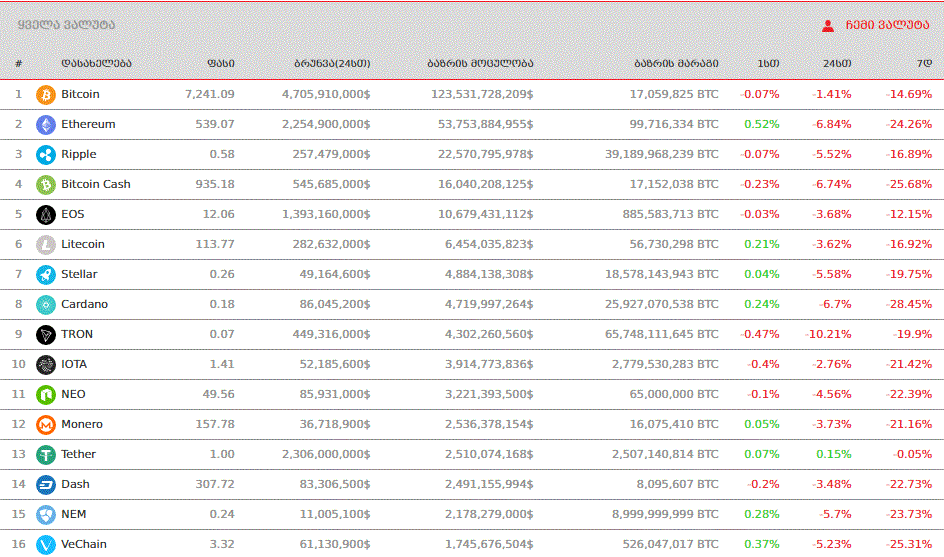The width and height of the screenshot is (944, 557).
Task: Click the TRON logo icon
Action: coord(45,335)
